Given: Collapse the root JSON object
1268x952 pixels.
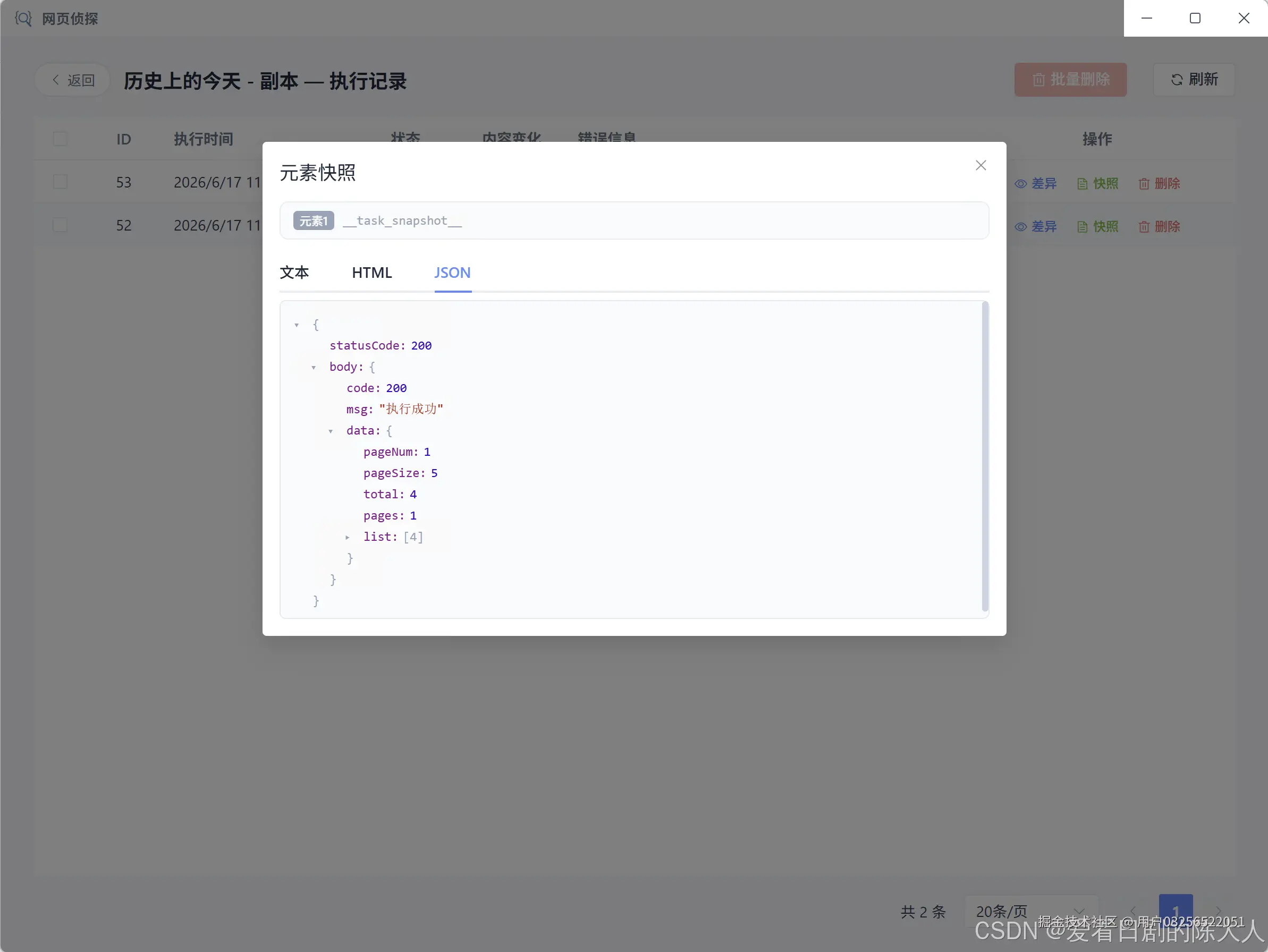Looking at the screenshot, I should tap(297, 325).
